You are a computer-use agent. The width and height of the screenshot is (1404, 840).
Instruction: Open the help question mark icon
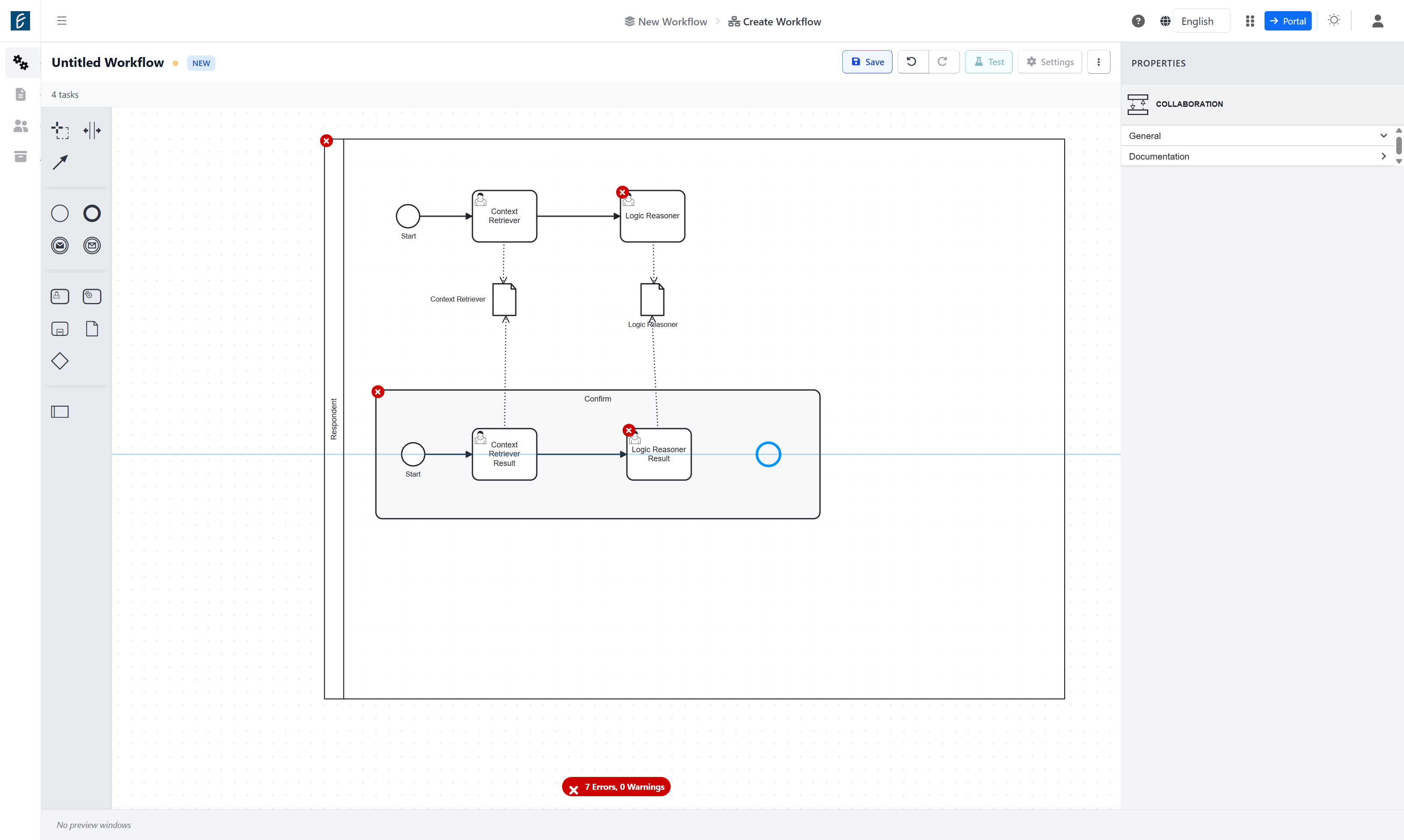1138,21
